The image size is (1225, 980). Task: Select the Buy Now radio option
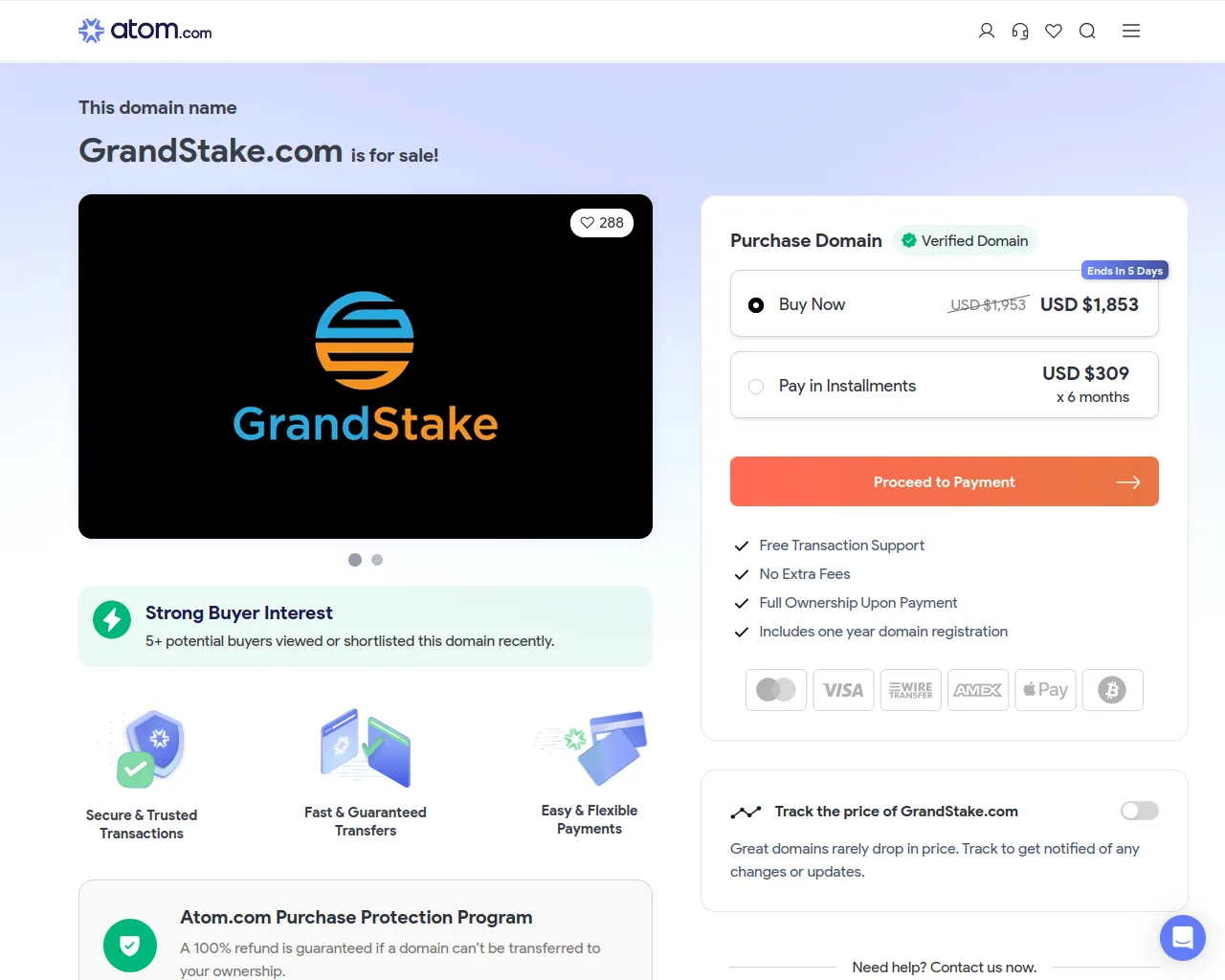coord(756,305)
